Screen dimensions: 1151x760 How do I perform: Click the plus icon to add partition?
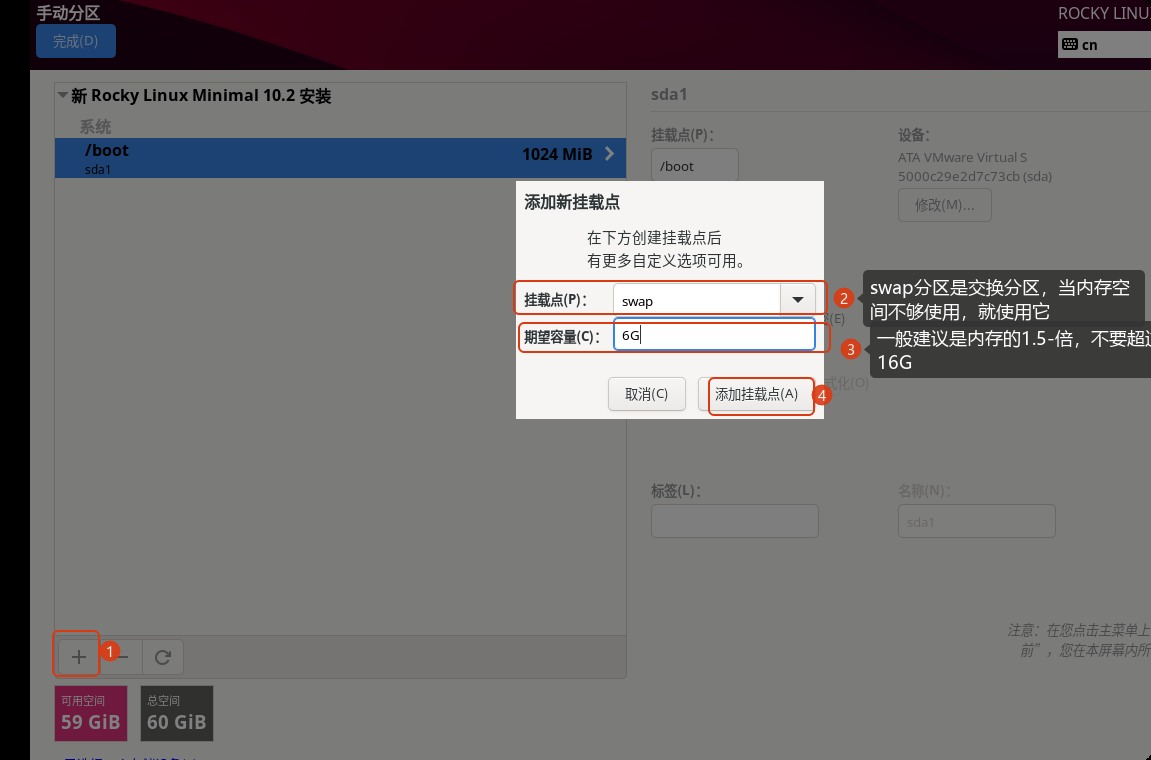(x=79, y=656)
